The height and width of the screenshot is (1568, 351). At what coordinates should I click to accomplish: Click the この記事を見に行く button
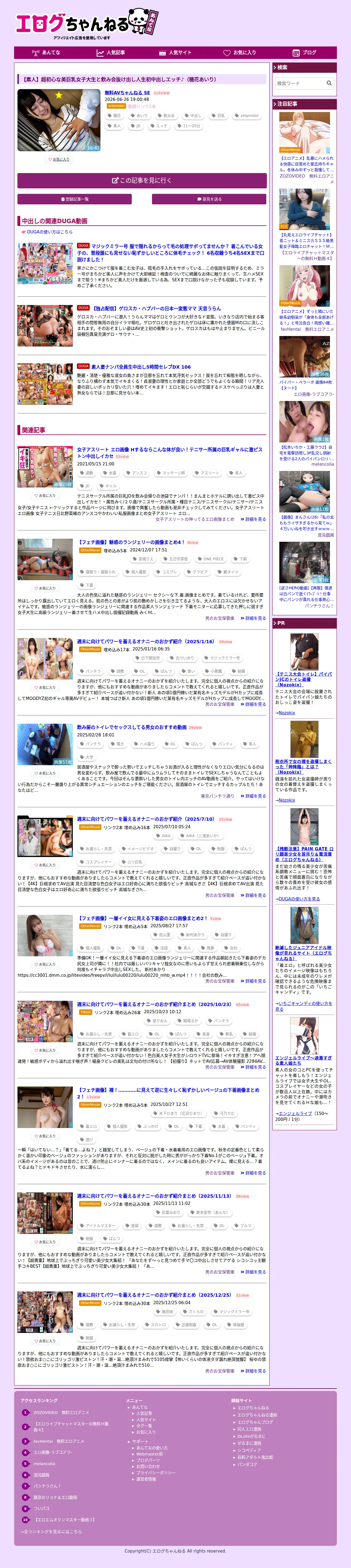[x=142, y=181]
